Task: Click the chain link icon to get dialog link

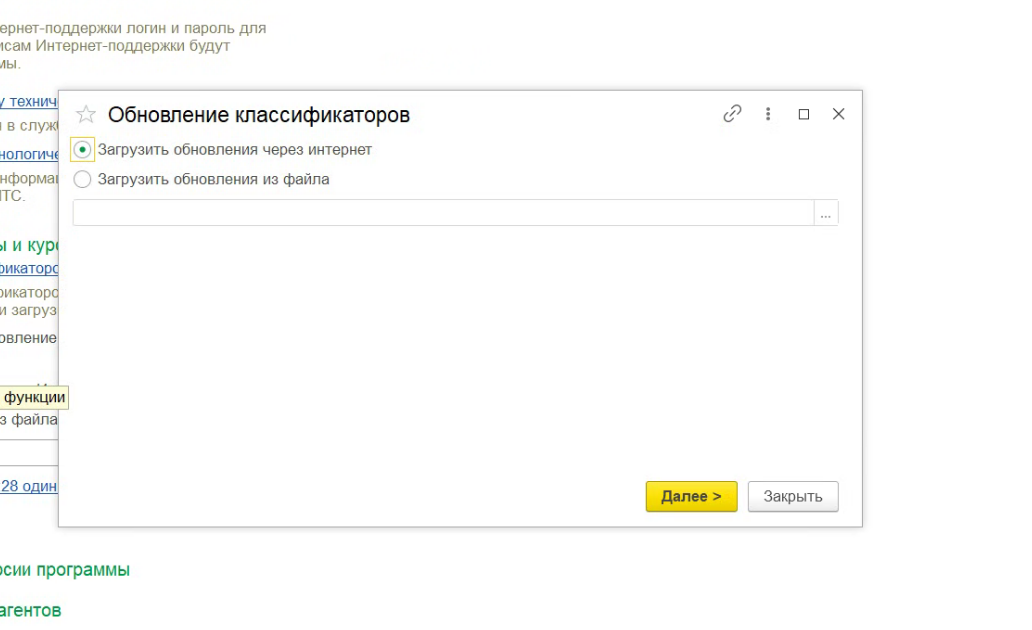Action: pyautogui.click(x=732, y=114)
